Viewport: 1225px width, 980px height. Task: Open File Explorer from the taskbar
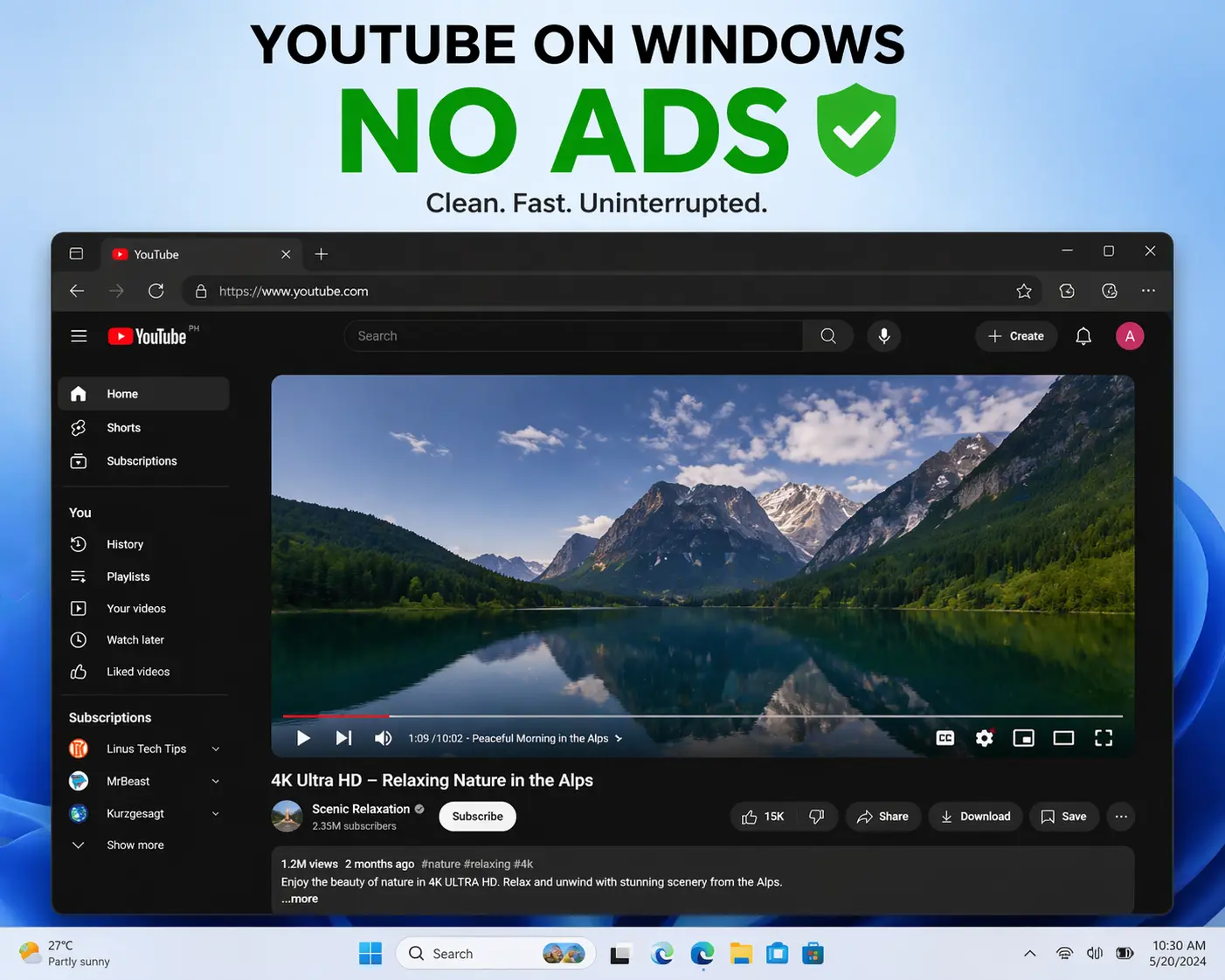coord(741,954)
